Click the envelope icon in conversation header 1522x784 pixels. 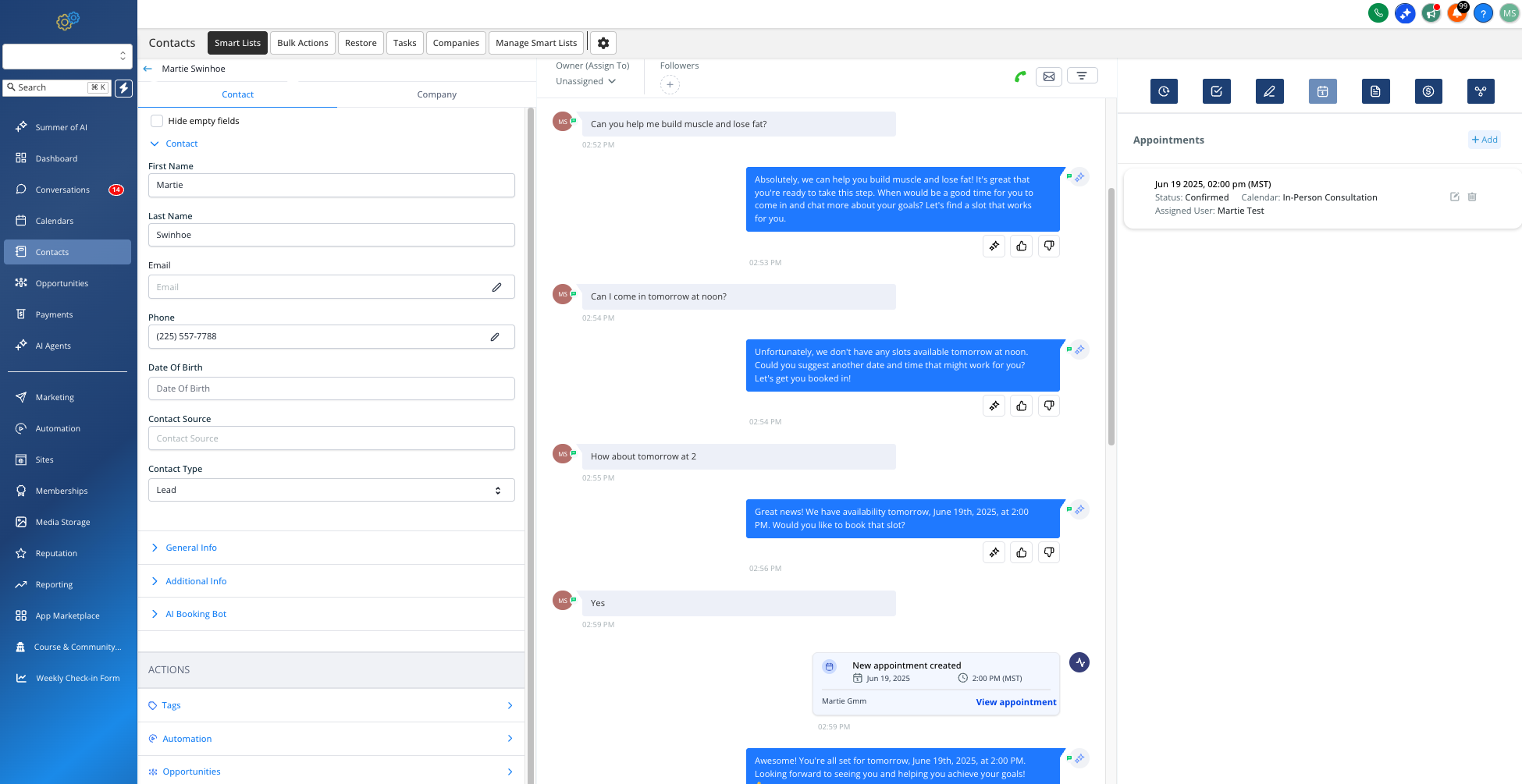[1049, 76]
